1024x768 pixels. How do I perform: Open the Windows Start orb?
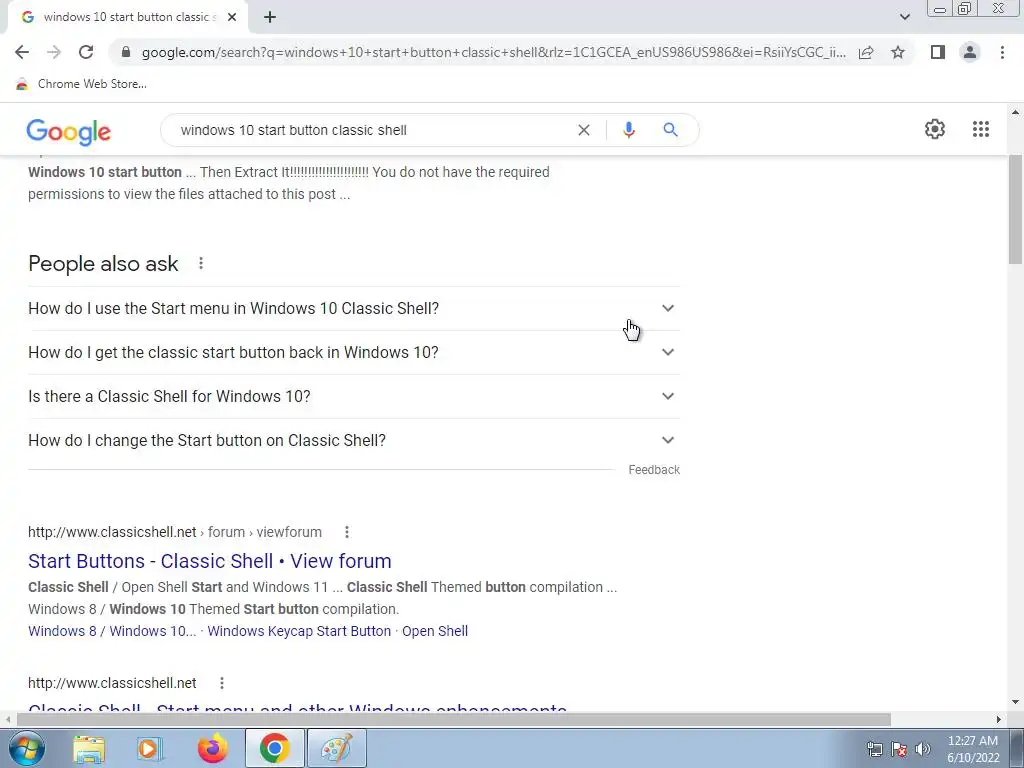point(27,748)
